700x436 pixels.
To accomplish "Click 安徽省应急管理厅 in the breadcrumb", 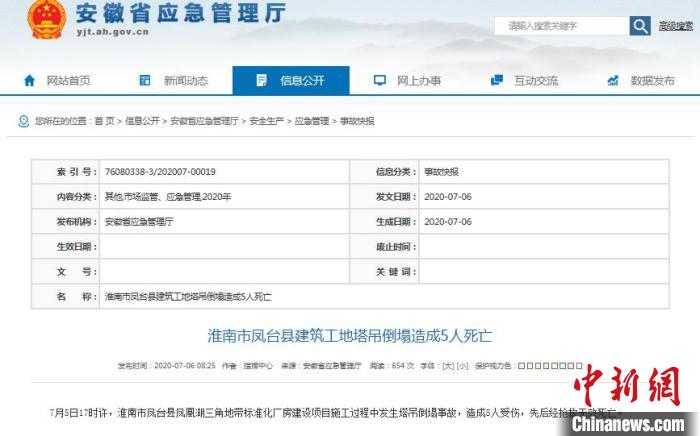I will point(204,121).
